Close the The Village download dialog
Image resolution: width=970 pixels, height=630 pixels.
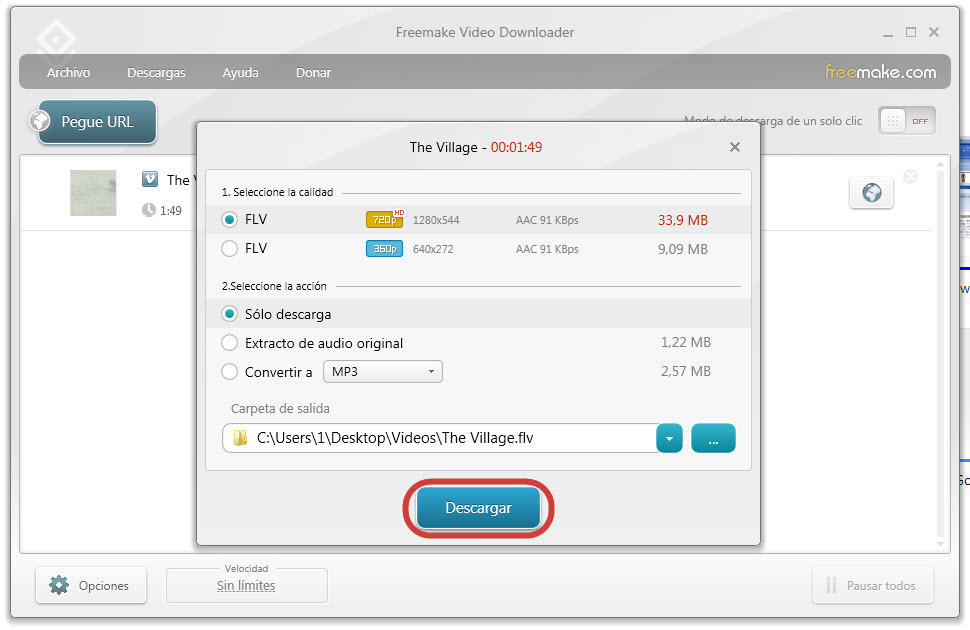point(735,147)
